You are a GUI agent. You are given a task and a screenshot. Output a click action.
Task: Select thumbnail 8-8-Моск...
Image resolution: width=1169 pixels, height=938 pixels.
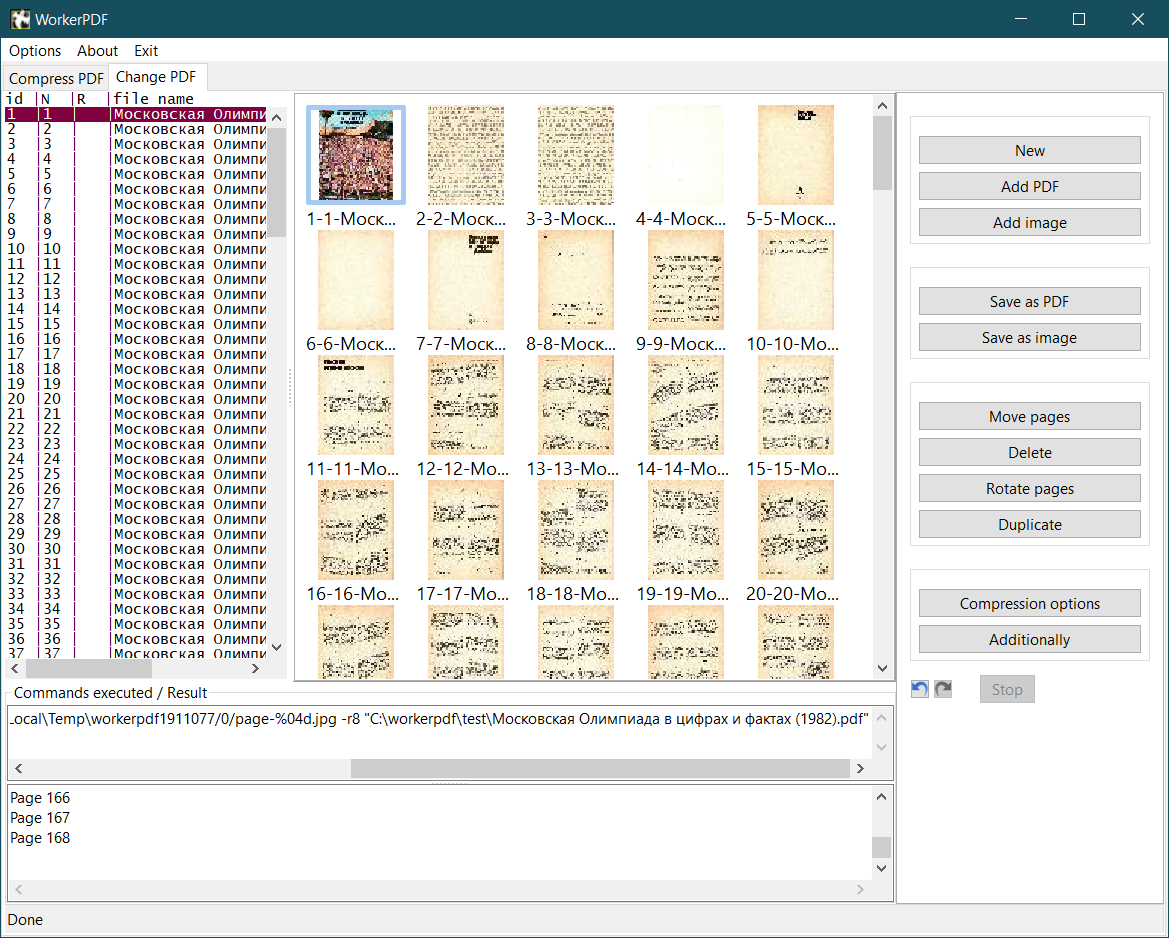(576, 280)
